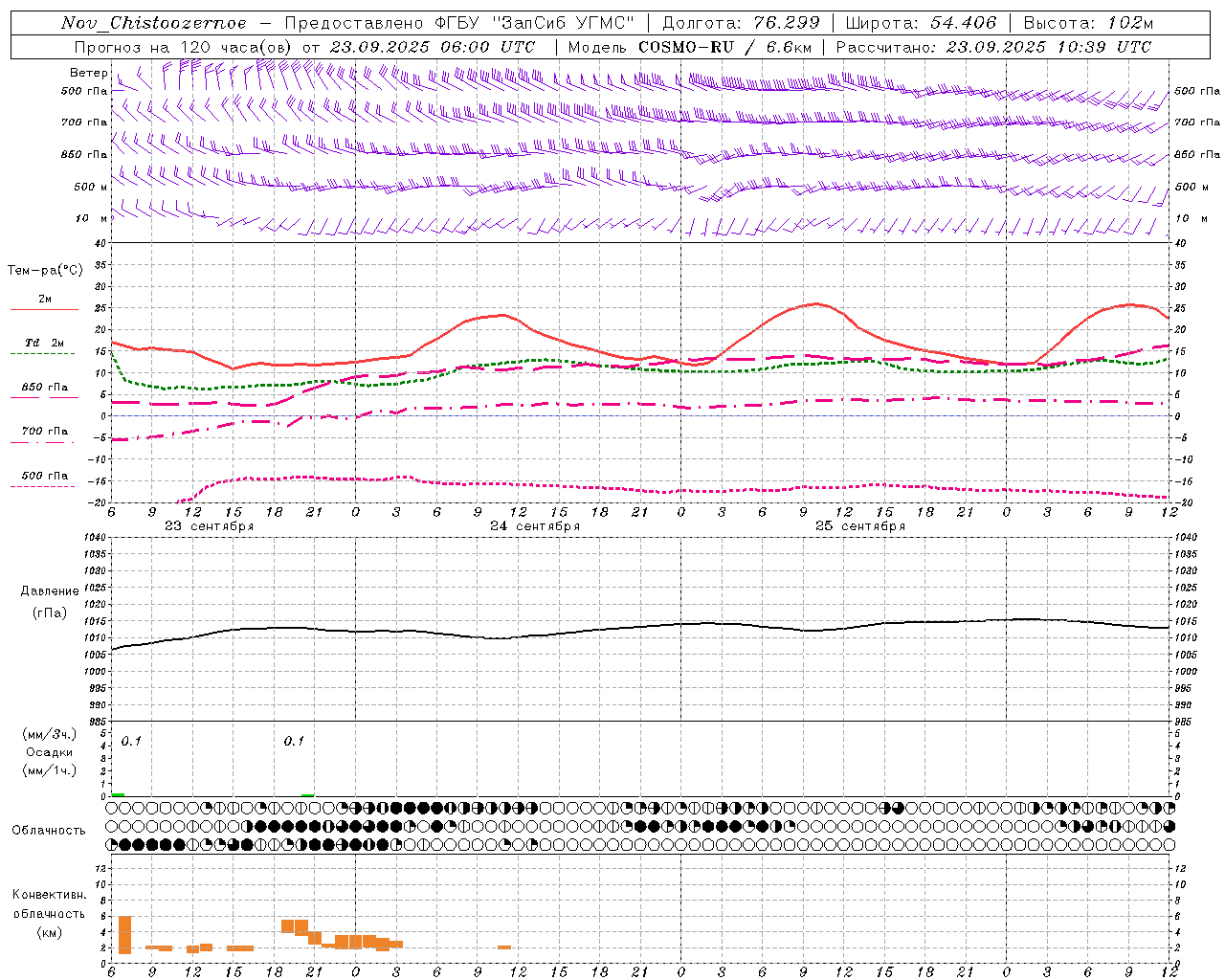Select the Давление pressure panel label

pos(50,591)
